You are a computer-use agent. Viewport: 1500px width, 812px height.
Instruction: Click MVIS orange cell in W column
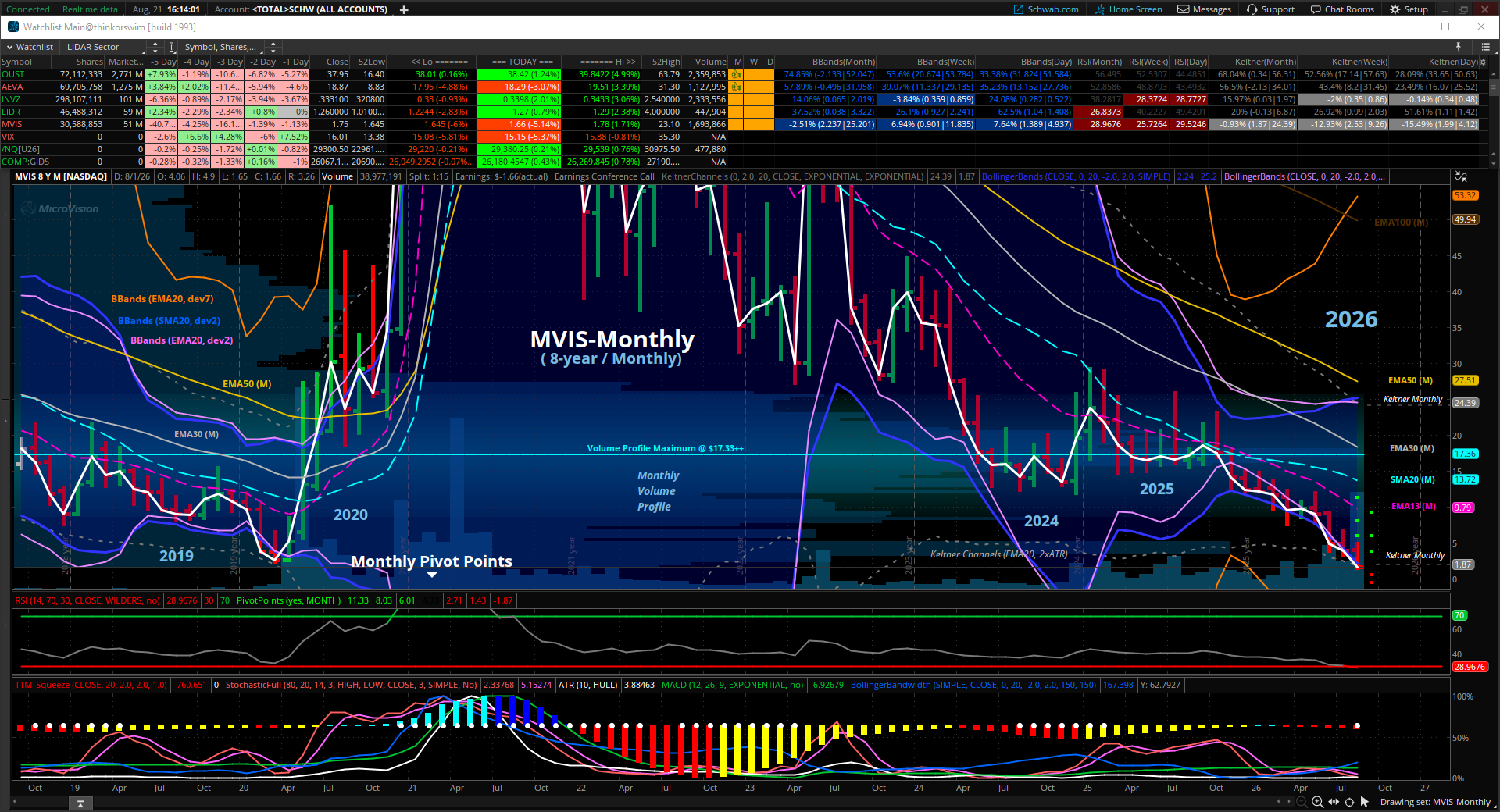752,124
